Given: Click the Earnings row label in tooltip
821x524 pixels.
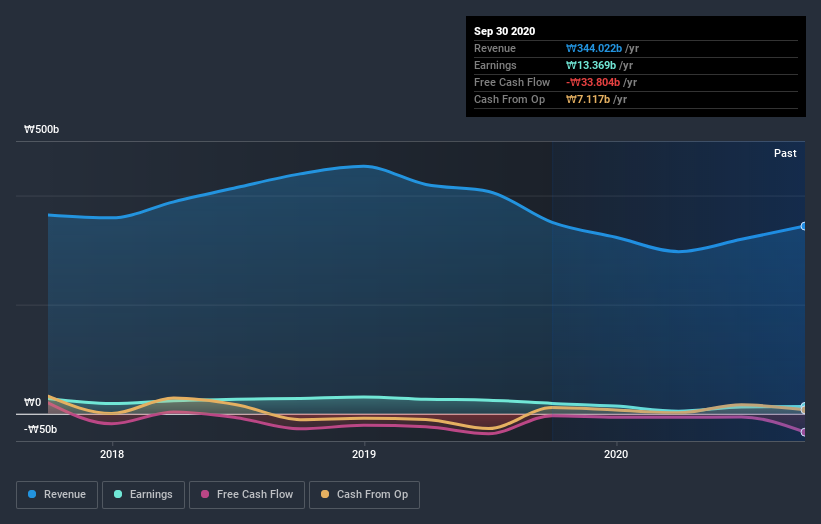Looking at the screenshot, I should click(x=495, y=65).
